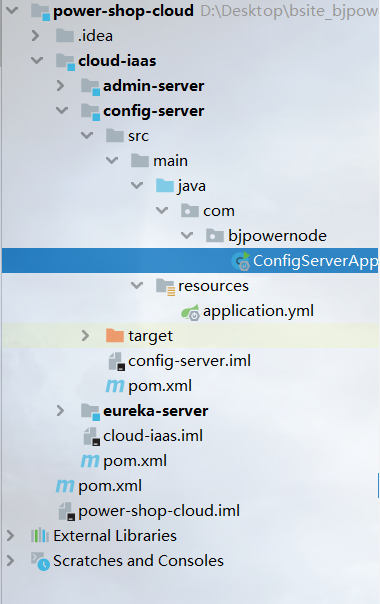Click the application.yml Spring config icon
Image resolution: width=380 pixels, height=604 pixels.
[191, 312]
